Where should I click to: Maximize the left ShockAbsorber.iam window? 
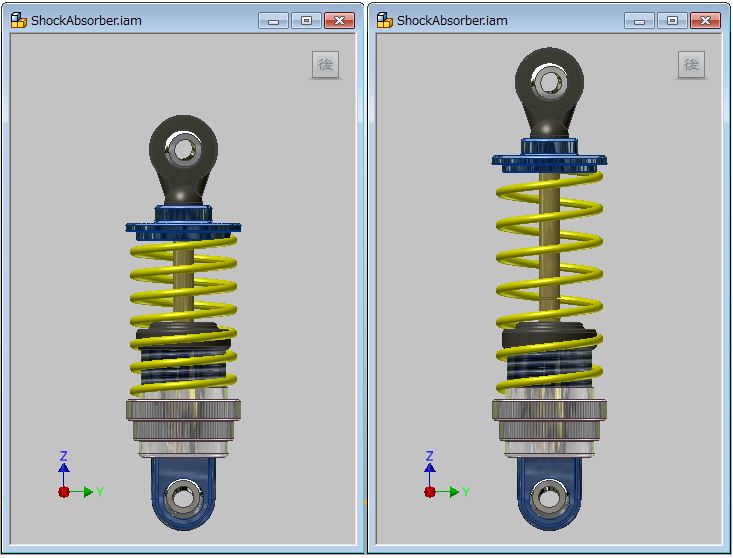click(306, 21)
